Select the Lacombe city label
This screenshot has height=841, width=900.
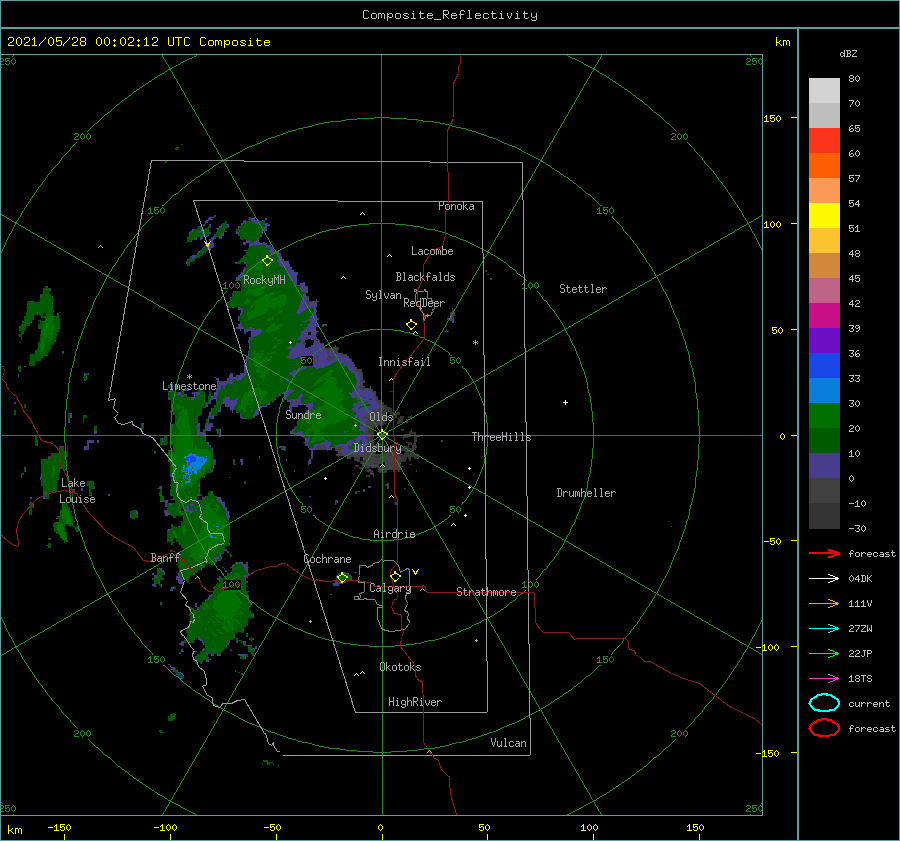pyautogui.click(x=432, y=251)
